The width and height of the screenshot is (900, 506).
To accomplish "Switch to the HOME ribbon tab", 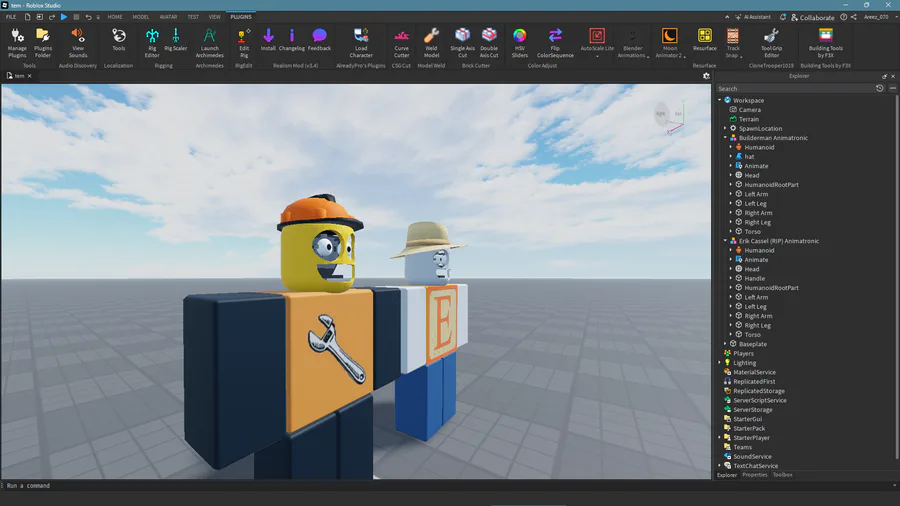I will 115,17.
